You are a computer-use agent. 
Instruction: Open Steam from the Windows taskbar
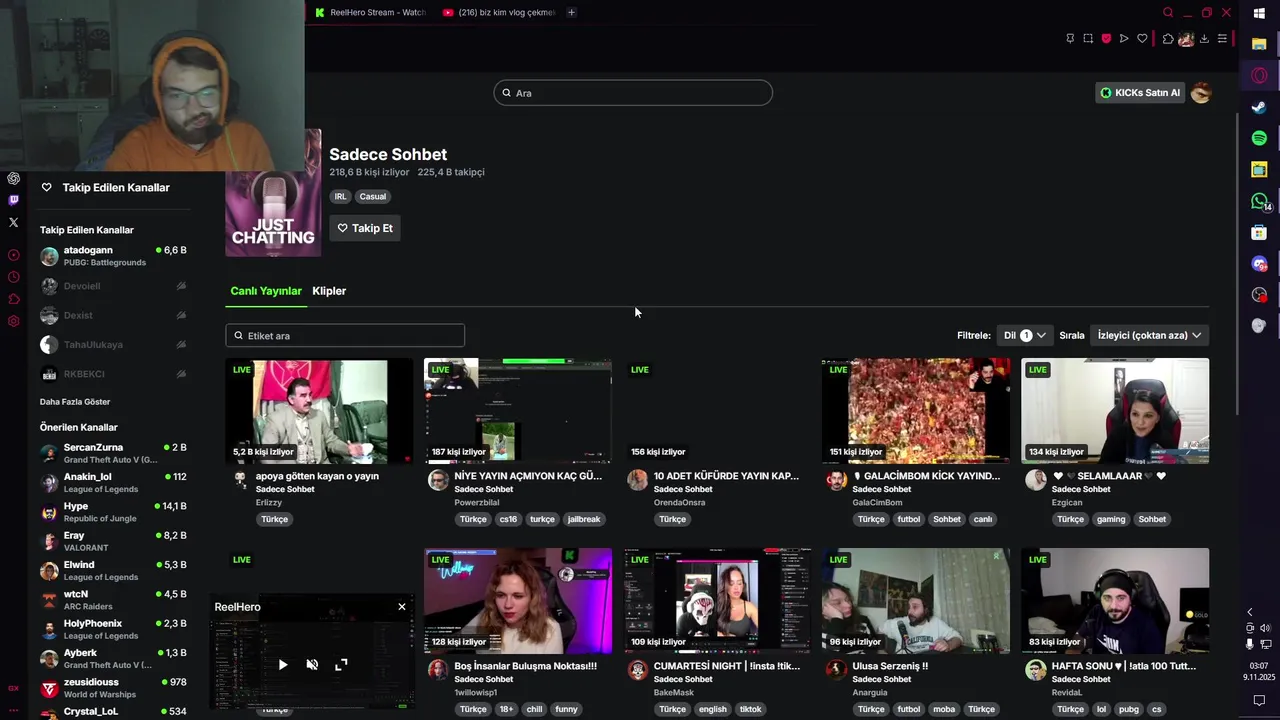(1259, 107)
